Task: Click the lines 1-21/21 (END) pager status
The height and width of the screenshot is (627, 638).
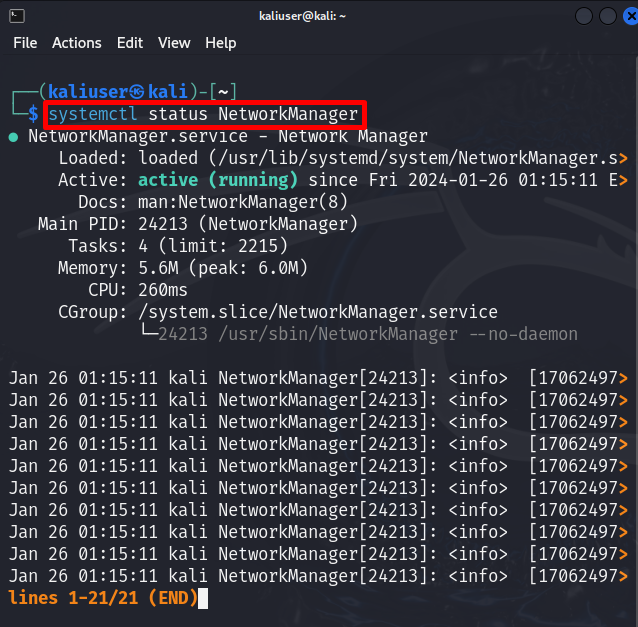Action: click(103, 598)
